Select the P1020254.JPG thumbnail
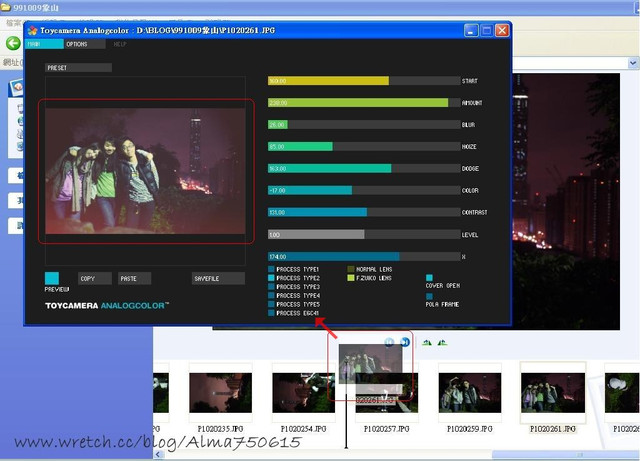 pos(303,392)
